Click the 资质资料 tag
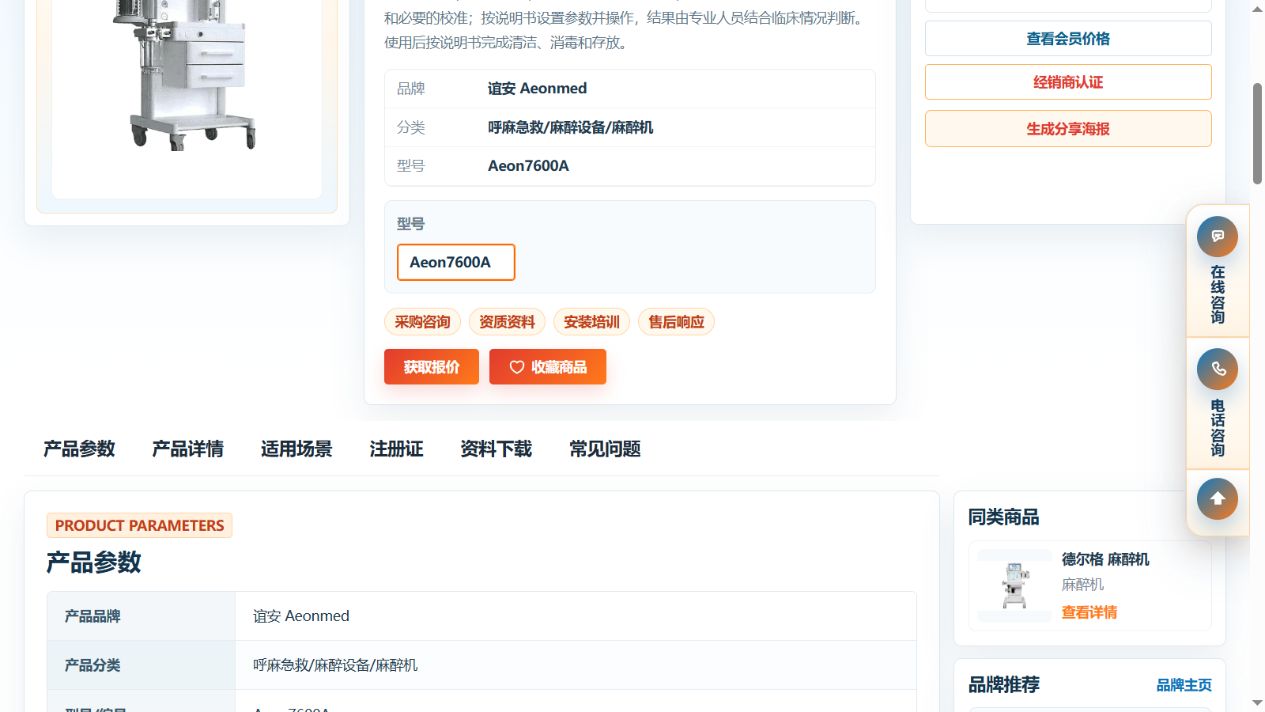Image resolution: width=1265 pixels, height=712 pixels. pos(507,322)
